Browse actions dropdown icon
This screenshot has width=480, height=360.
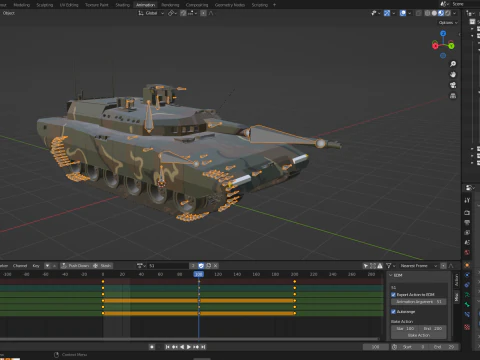[141, 266]
